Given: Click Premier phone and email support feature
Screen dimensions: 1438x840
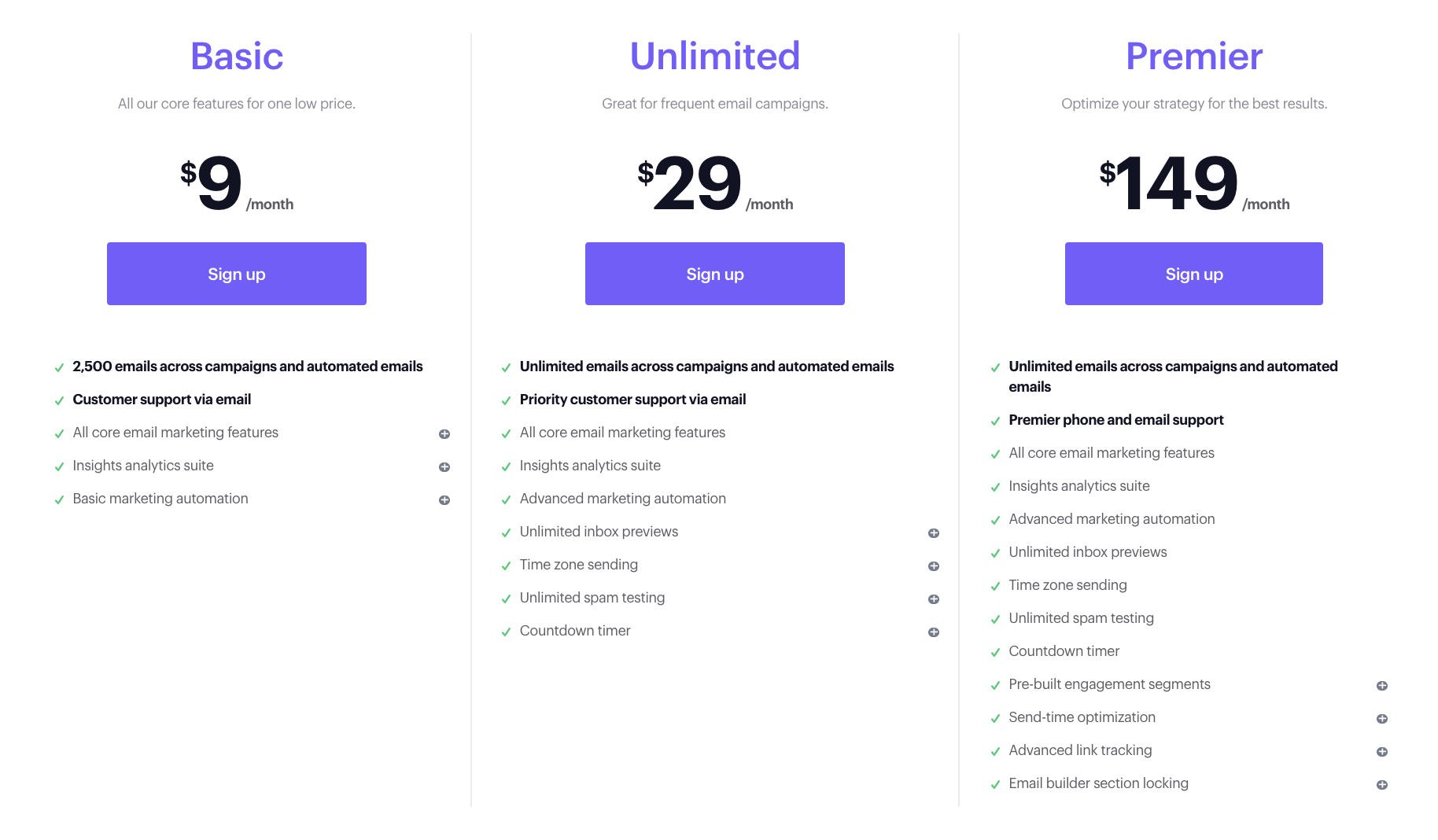Looking at the screenshot, I should pos(1116,420).
